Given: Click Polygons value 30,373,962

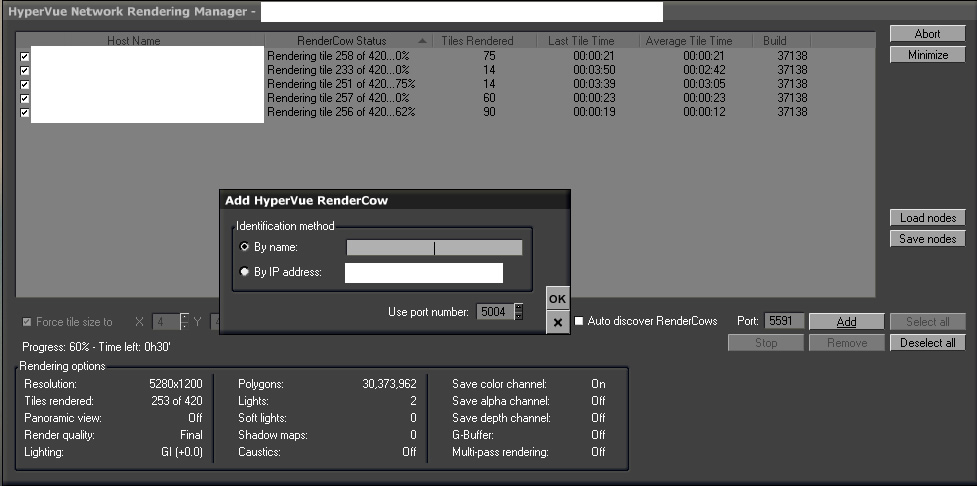Looking at the screenshot, I should coord(389,384).
